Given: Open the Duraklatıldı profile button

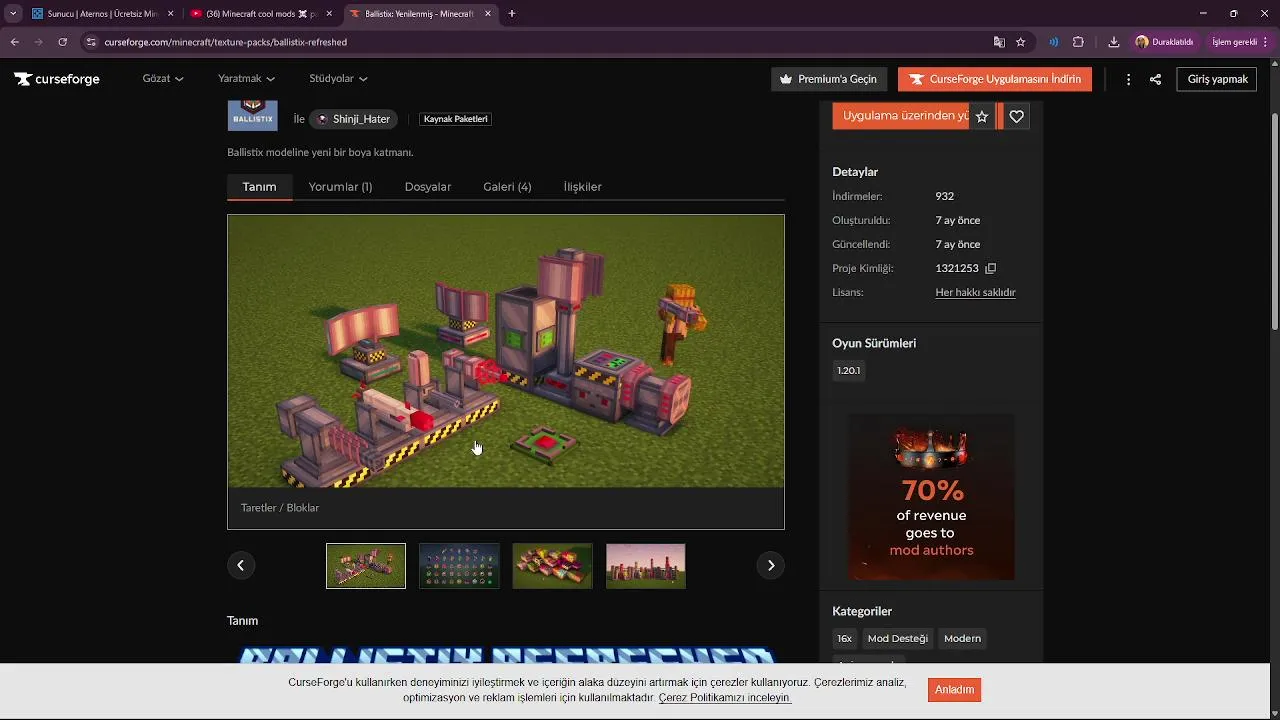Looking at the screenshot, I should (1164, 42).
